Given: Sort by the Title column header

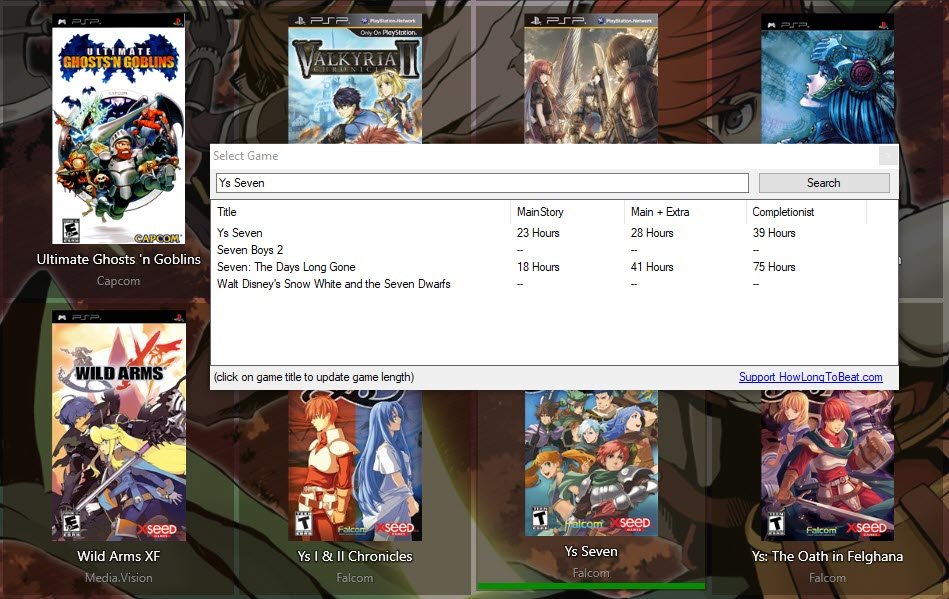Looking at the screenshot, I should 361,212.
